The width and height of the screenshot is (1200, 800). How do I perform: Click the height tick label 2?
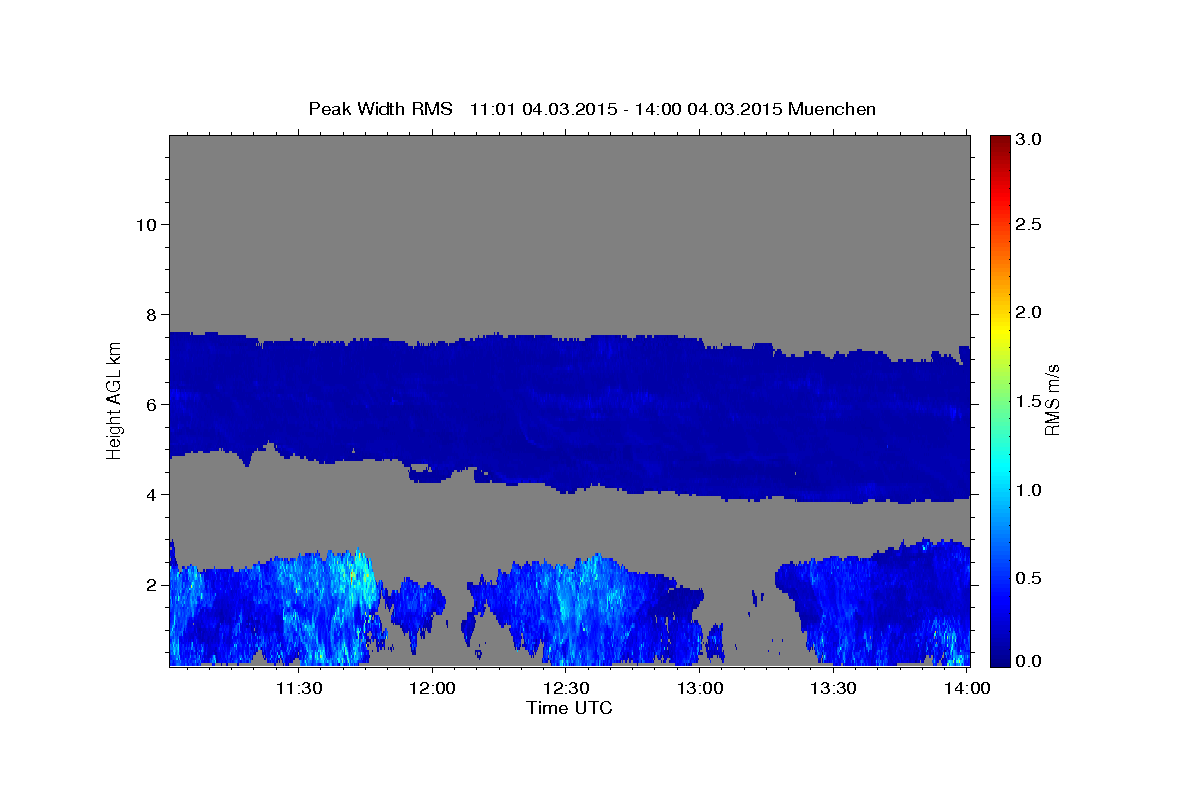151,585
